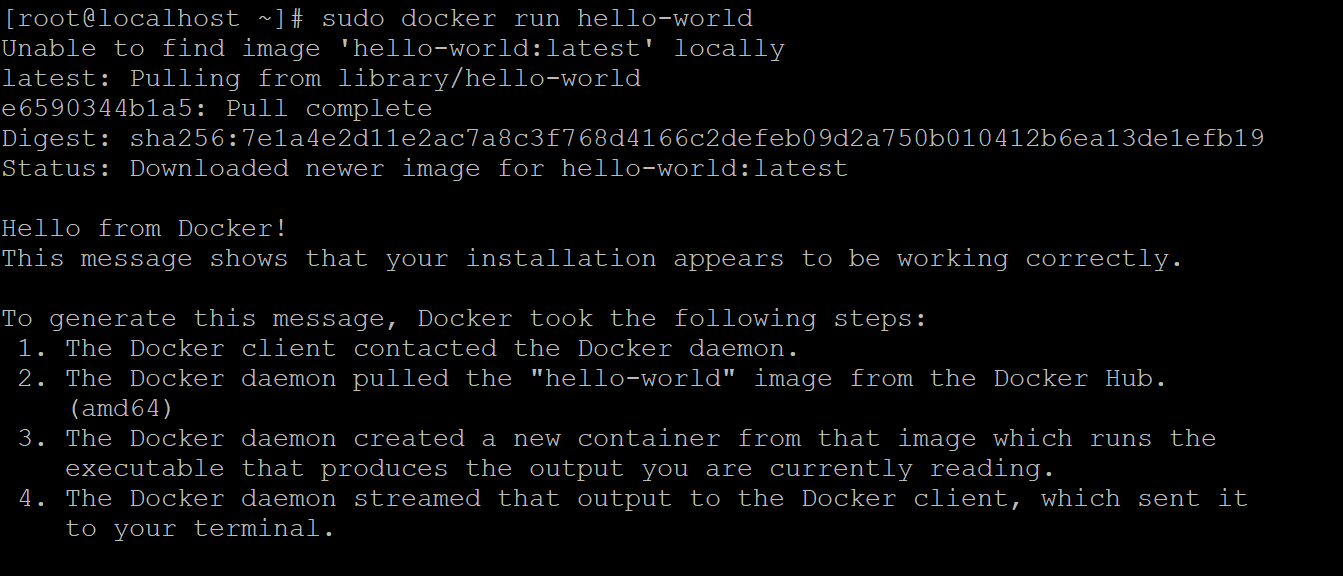Screen dimensions: 1343x576
Task: Click step 3 about creating a new container
Action: coord(640,439)
